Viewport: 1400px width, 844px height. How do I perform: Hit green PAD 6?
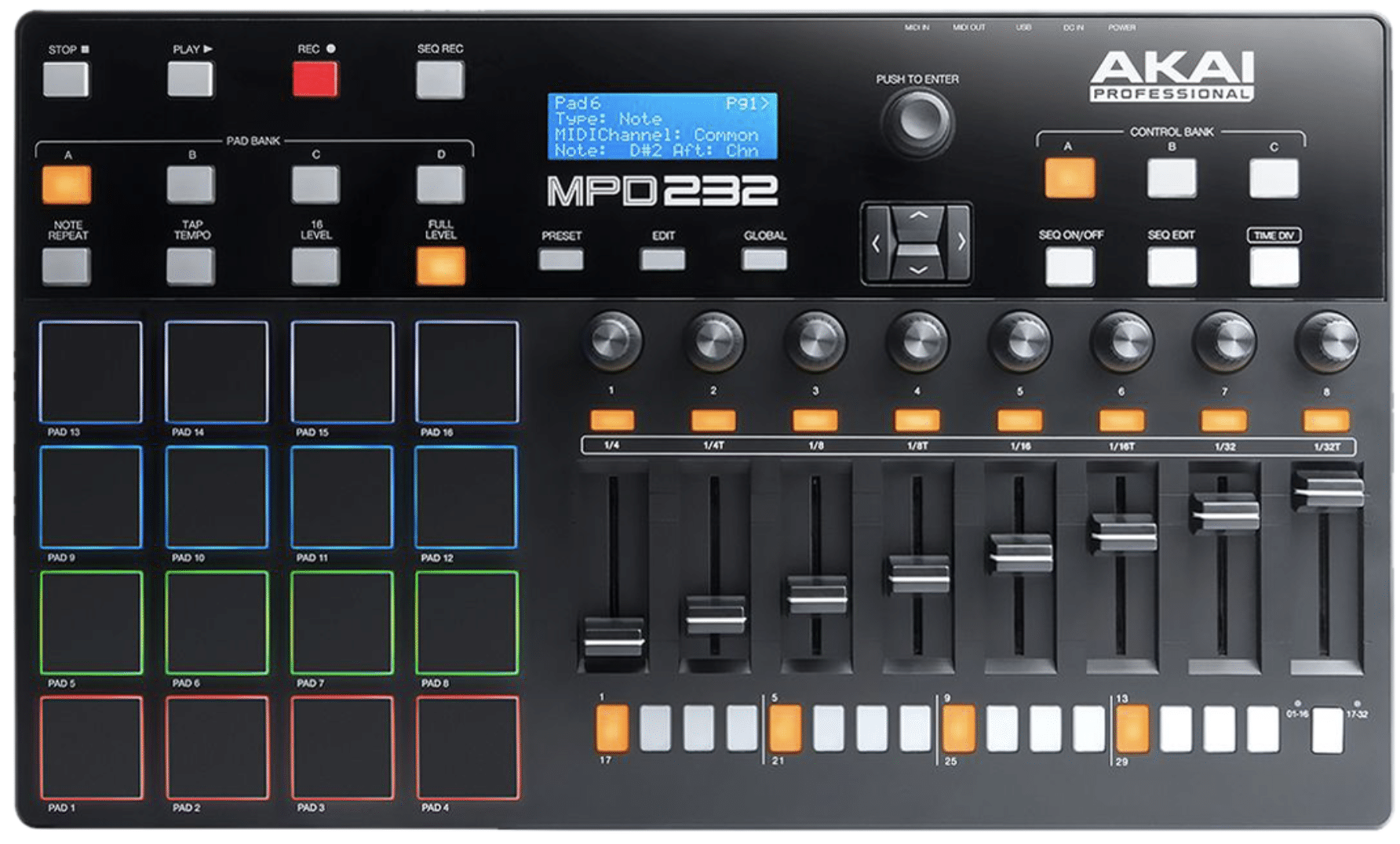coord(217,623)
